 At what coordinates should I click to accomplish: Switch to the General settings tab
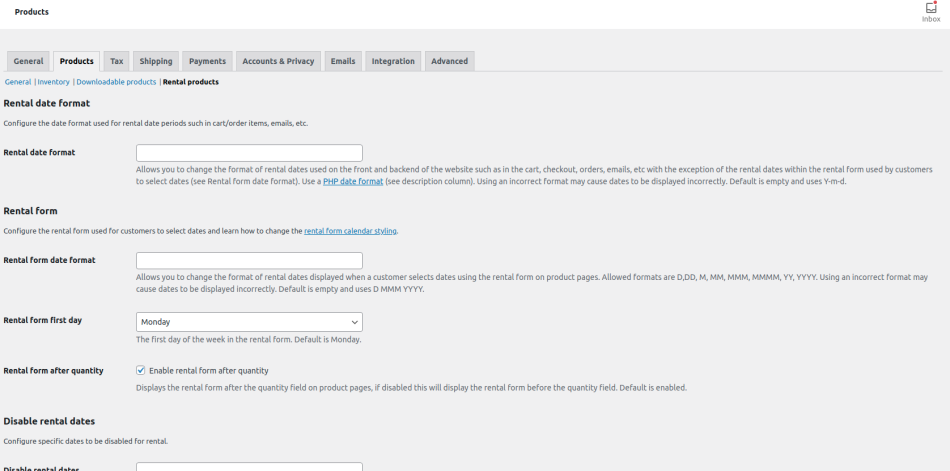pyautogui.click(x=28, y=61)
